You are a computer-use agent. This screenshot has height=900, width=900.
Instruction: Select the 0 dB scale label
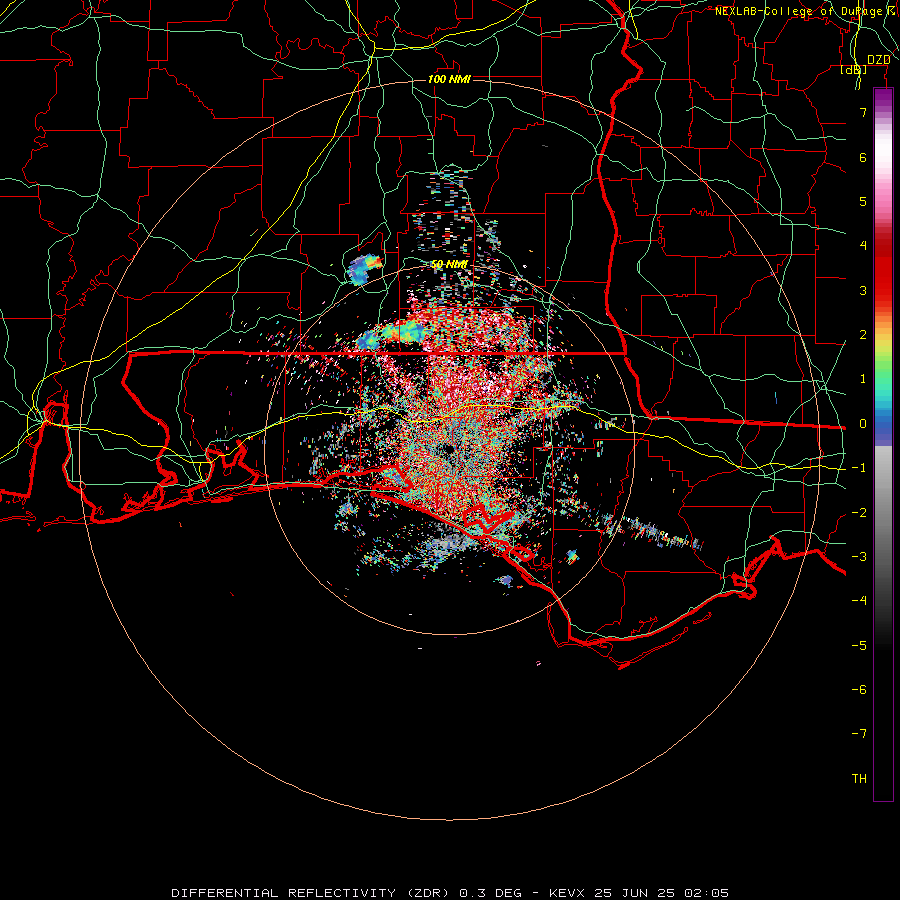tap(863, 424)
